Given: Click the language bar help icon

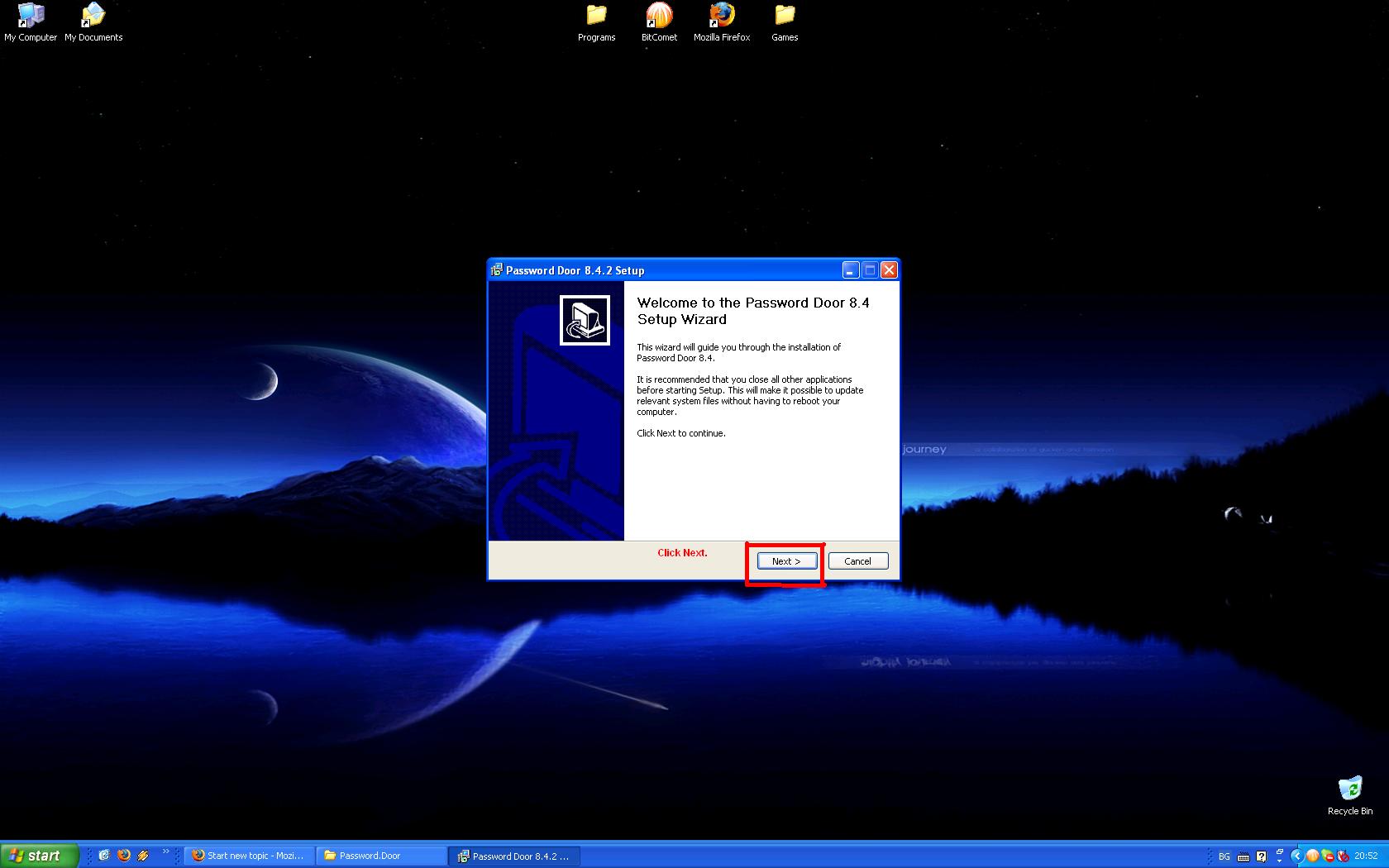Looking at the screenshot, I should [x=1261, y=856].
